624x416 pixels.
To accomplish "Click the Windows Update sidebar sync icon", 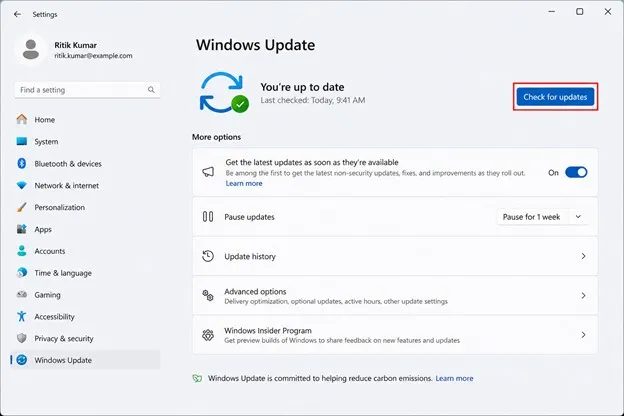I will [x=22, y=360].
